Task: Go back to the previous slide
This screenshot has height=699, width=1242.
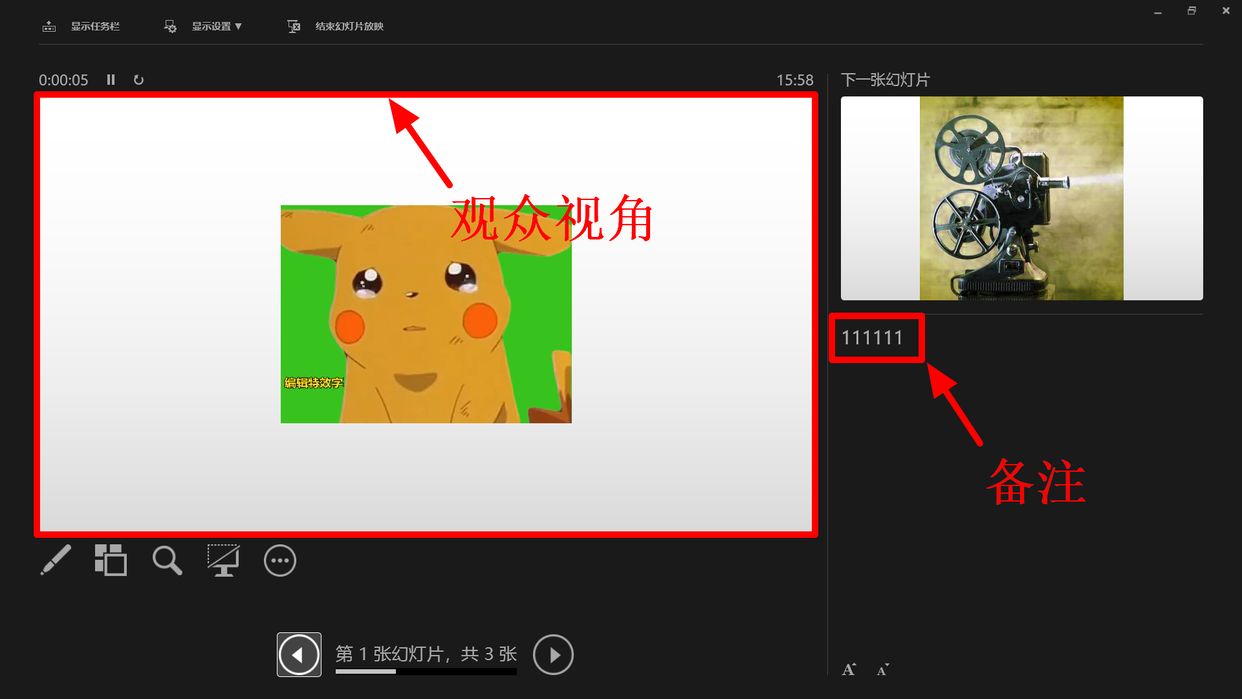Action: (x=298, y=654)
